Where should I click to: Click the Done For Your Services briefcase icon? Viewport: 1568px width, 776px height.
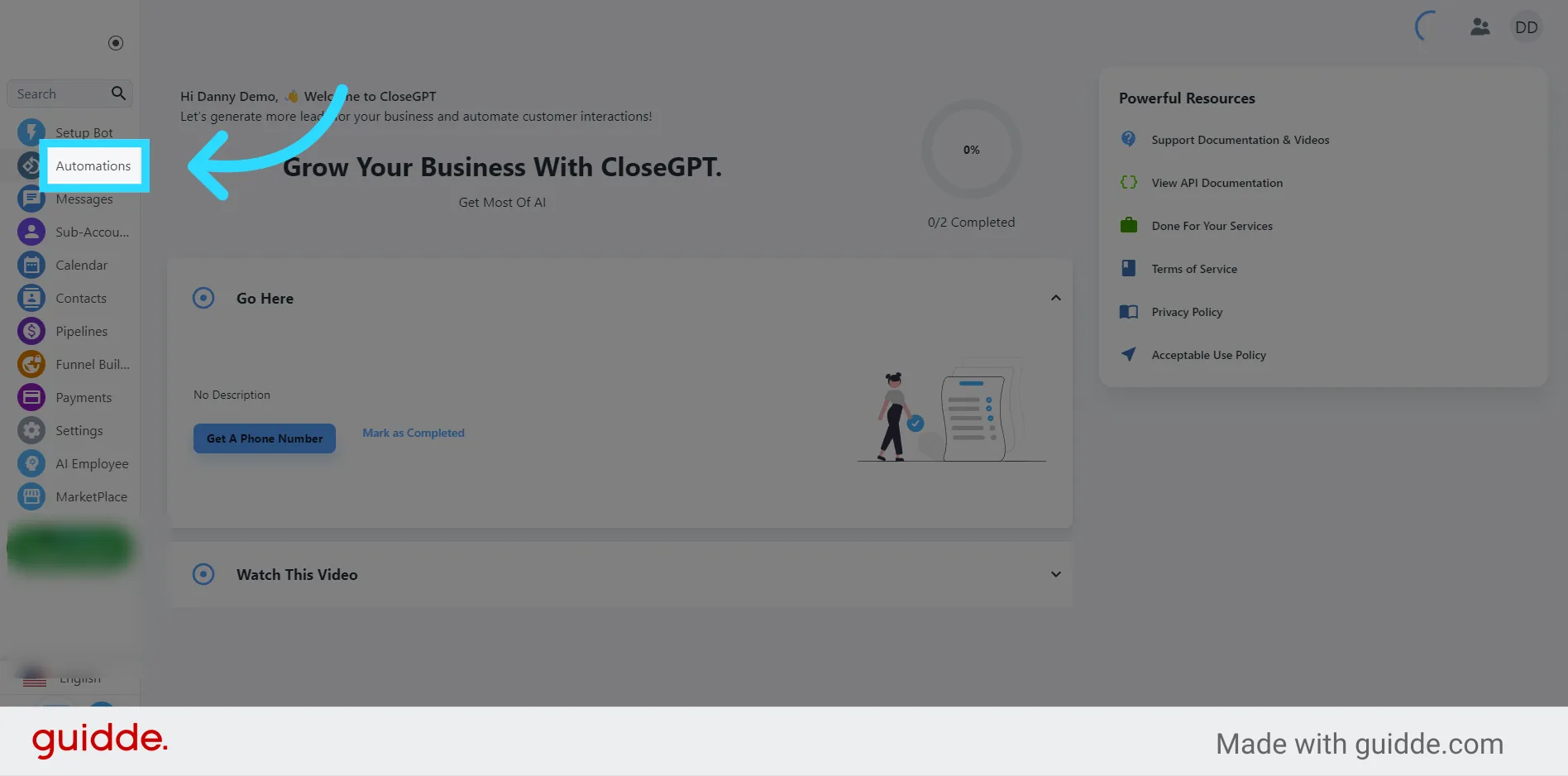click(1128, 225)
